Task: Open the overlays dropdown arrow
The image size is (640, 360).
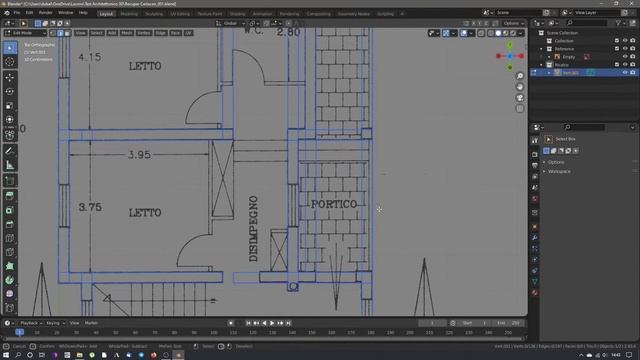Action: (x=471, y=33)
